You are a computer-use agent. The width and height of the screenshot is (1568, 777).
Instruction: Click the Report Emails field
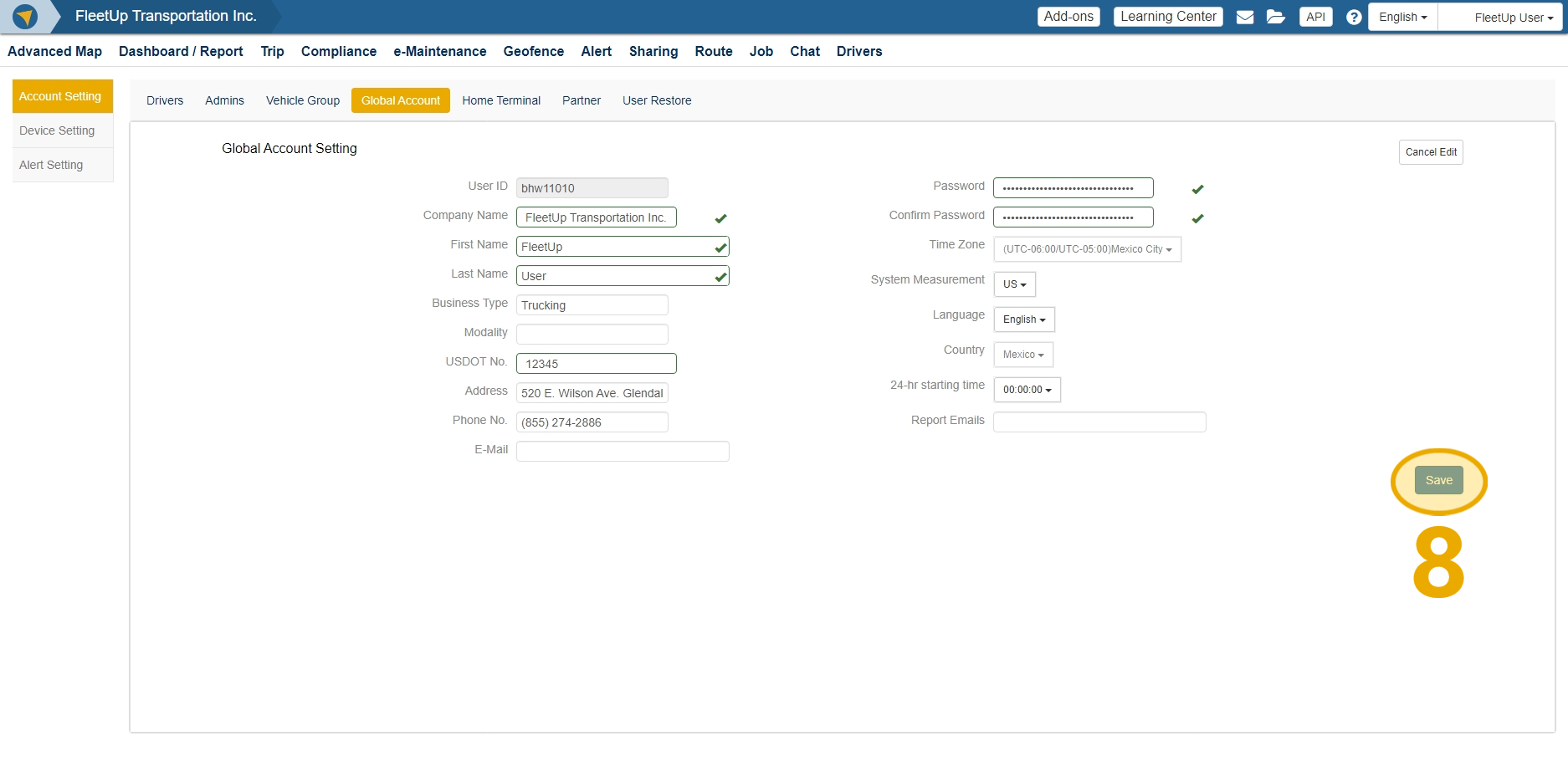click(1099, 422)
